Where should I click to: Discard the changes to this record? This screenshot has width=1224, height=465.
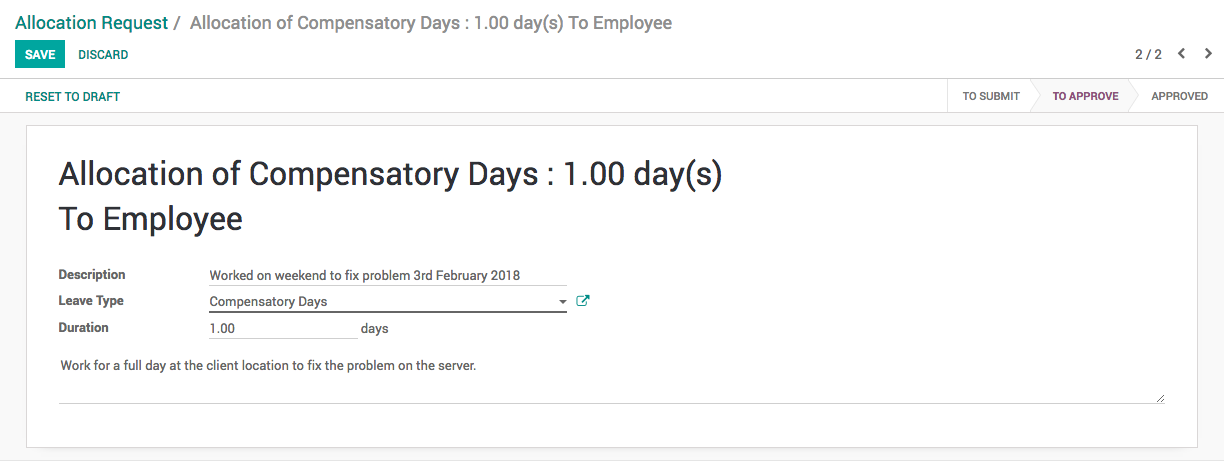pos(103,55)
